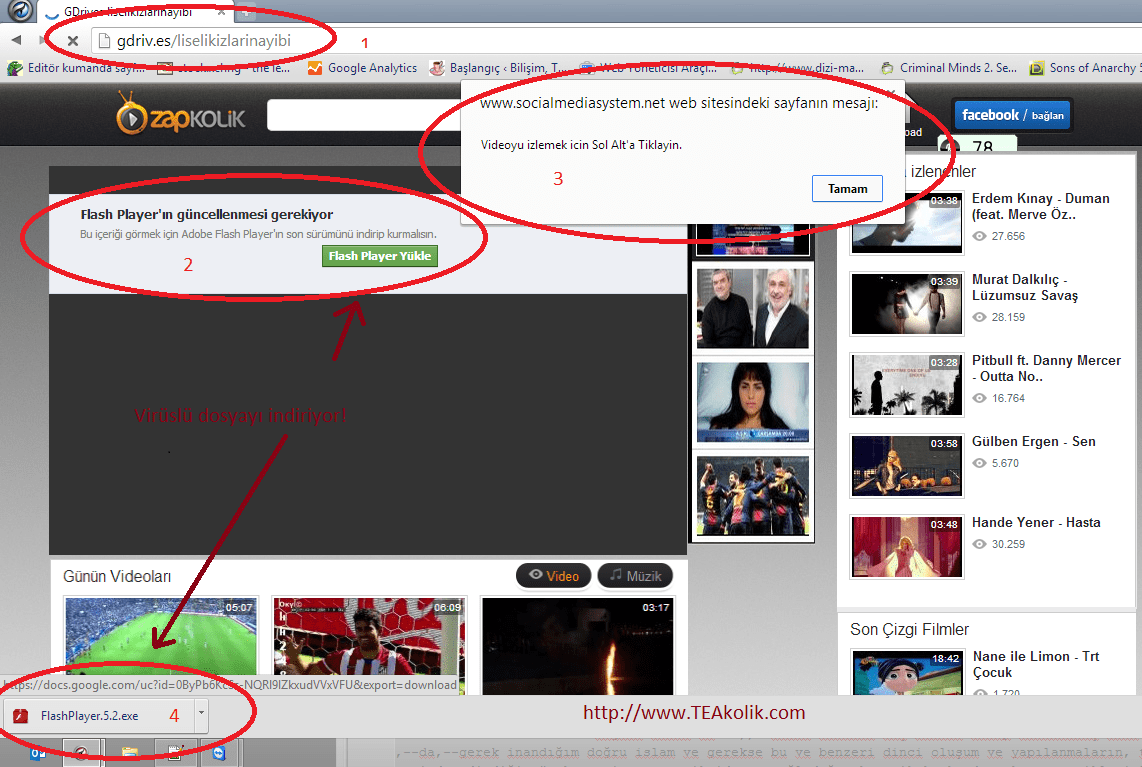Click the Murat Dalkılıç - Lüzumsuz Savaş title
Image resolution: width=1142 pixels, height=767 pixels.
[x=1025, y=287]
